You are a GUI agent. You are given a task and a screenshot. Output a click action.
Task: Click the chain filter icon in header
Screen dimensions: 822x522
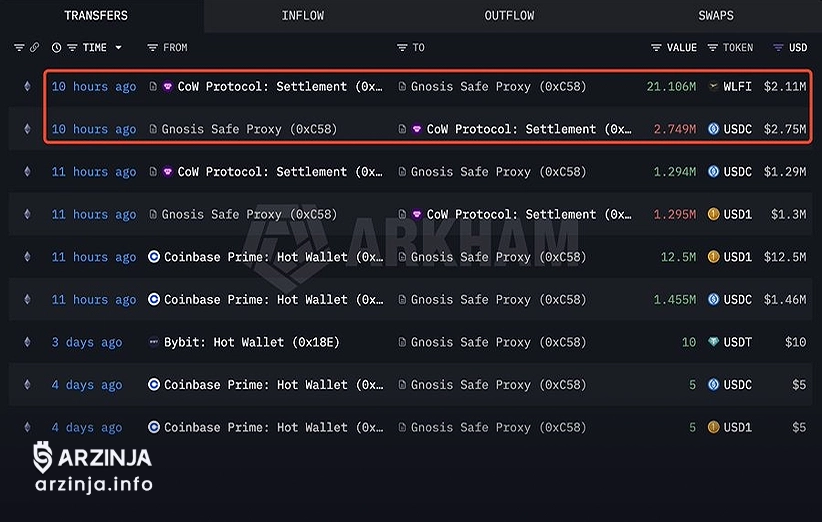point(19,47)
